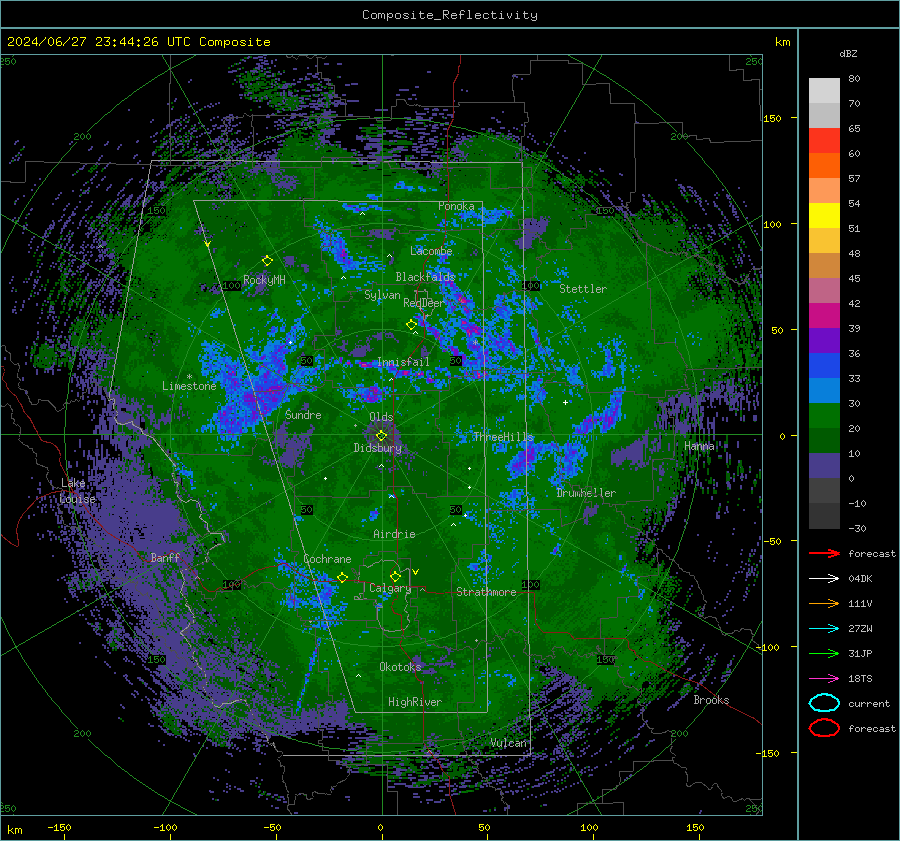The image size is (900, 841).
Task: Click the red forecast ellipse symbol
Action: pyautogui.click(x=824, y=728)
